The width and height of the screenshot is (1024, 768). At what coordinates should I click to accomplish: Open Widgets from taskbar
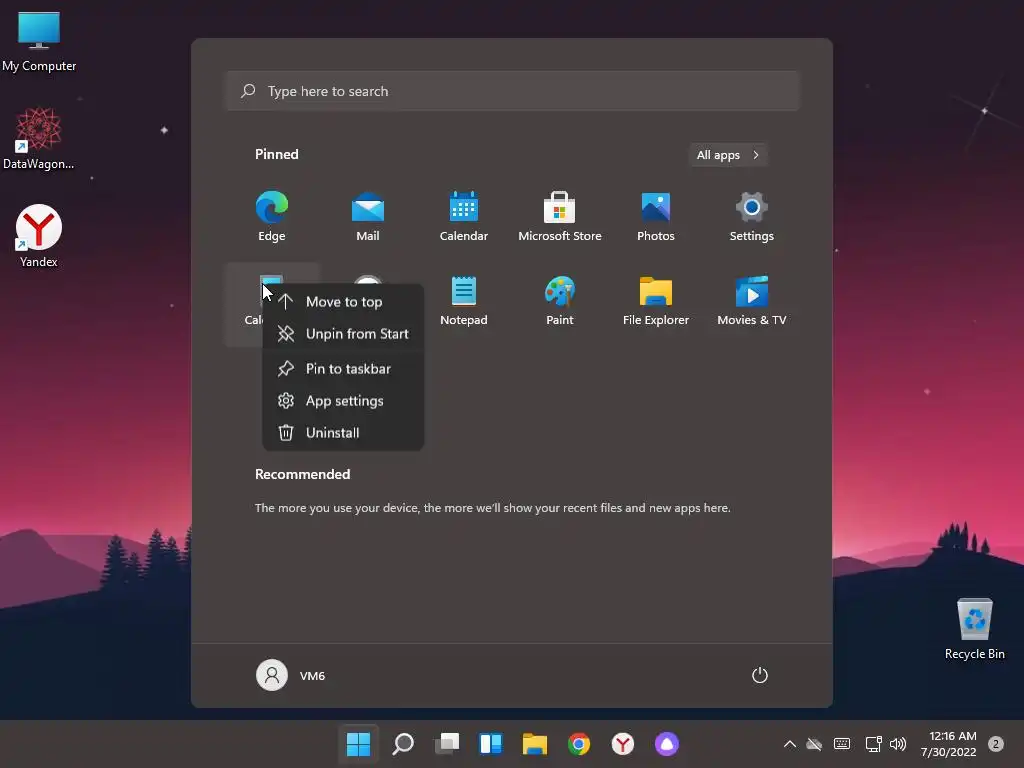491,744
